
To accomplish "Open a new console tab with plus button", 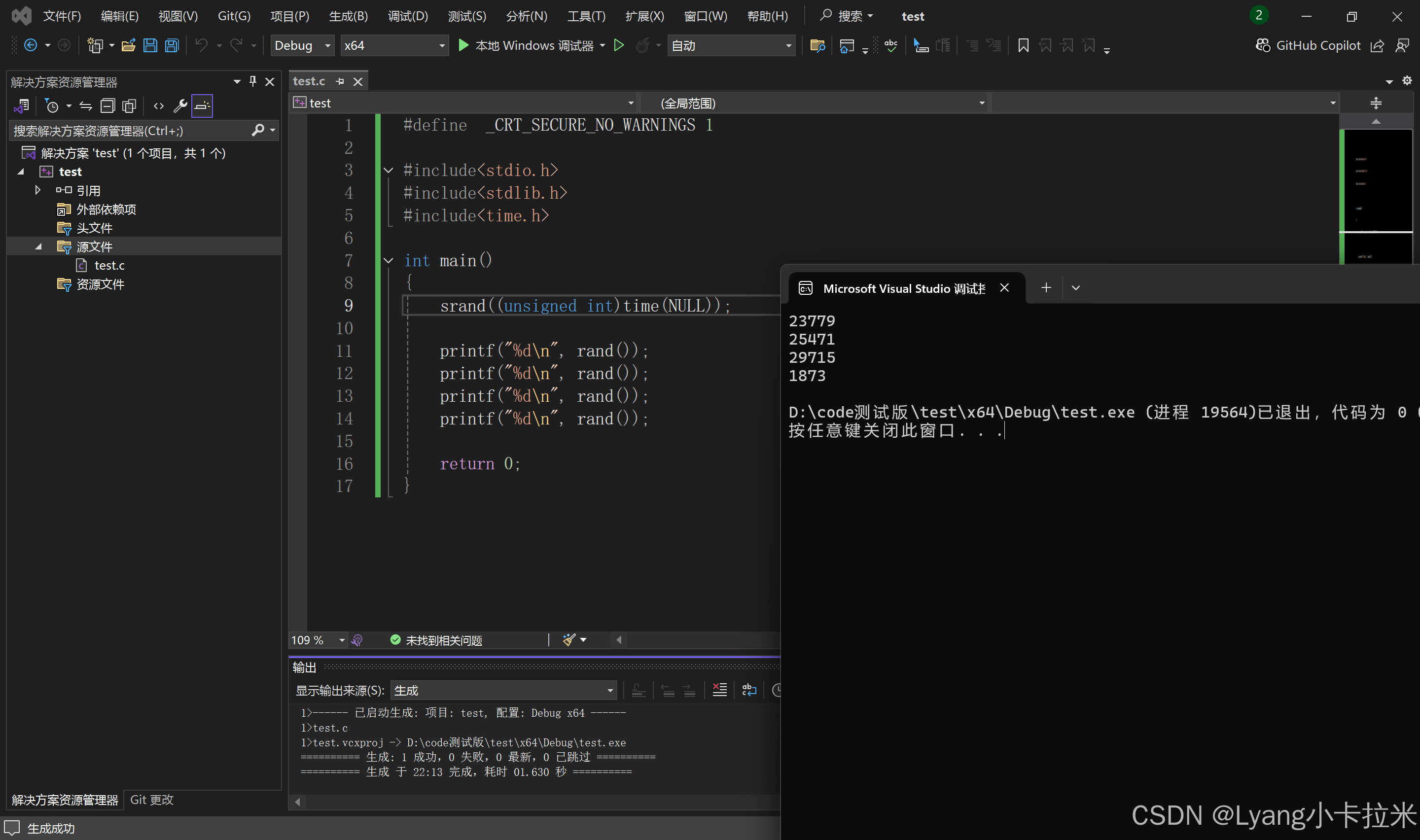I will coord(1046,287).
